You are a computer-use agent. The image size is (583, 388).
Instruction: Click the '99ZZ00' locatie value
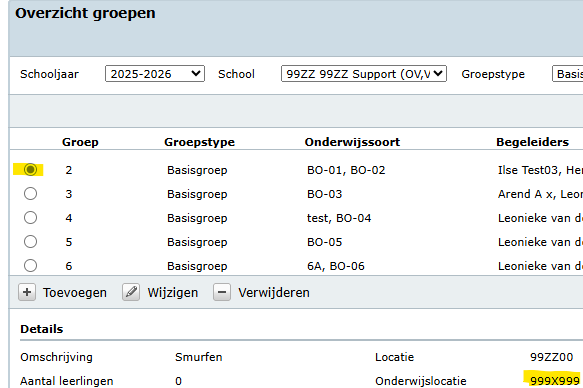(551, 357)
